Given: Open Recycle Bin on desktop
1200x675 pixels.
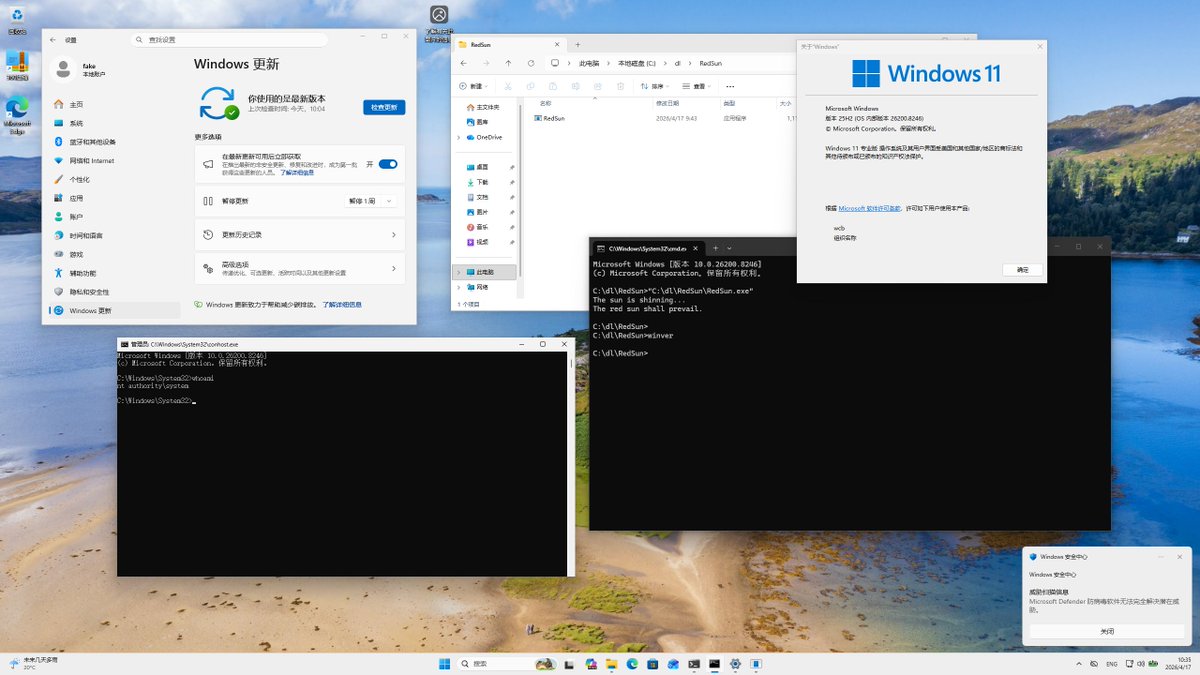Looking at the screenshot, I should pos(17,22).
